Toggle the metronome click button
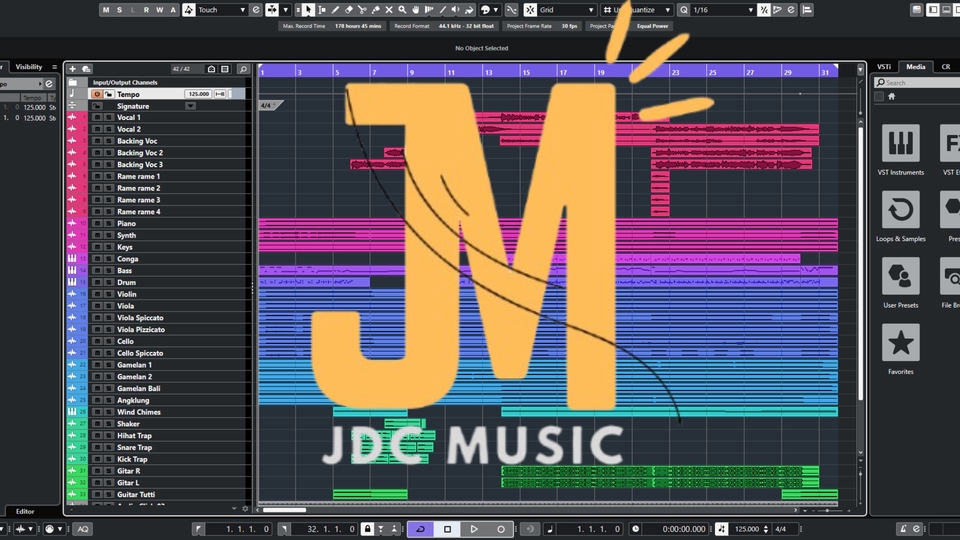The height and width of the screenshot is (540, 960). point(902,529)
